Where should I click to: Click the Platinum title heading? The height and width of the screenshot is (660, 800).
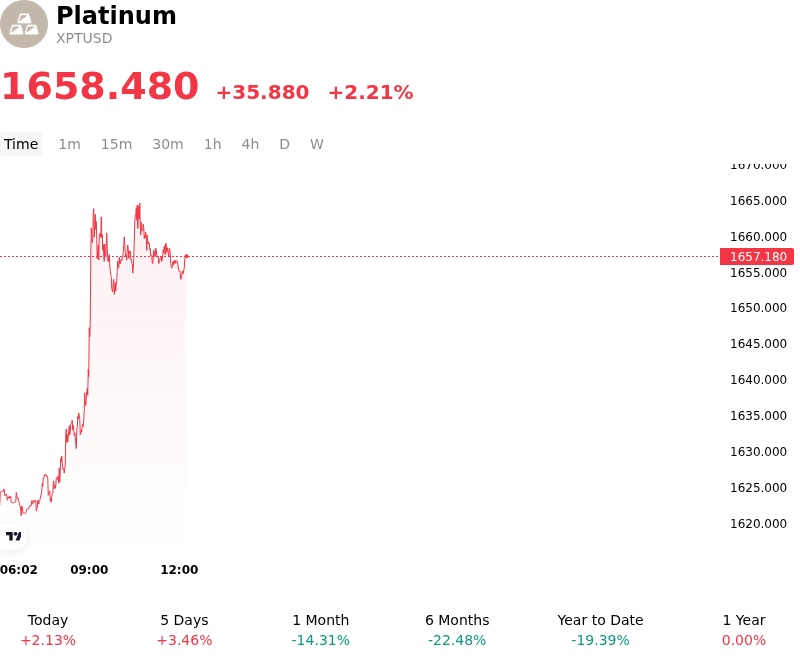point(116,16)
